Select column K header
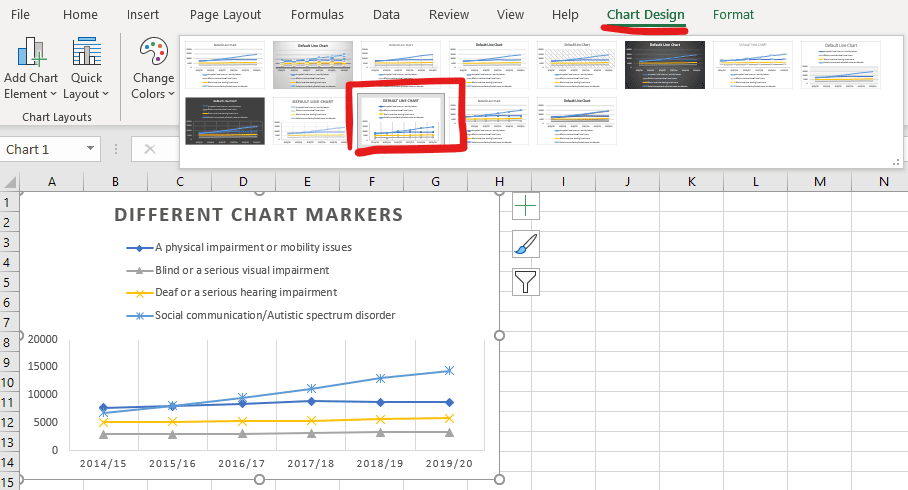Viewport: 908px width, 490px height. [691, 181]
